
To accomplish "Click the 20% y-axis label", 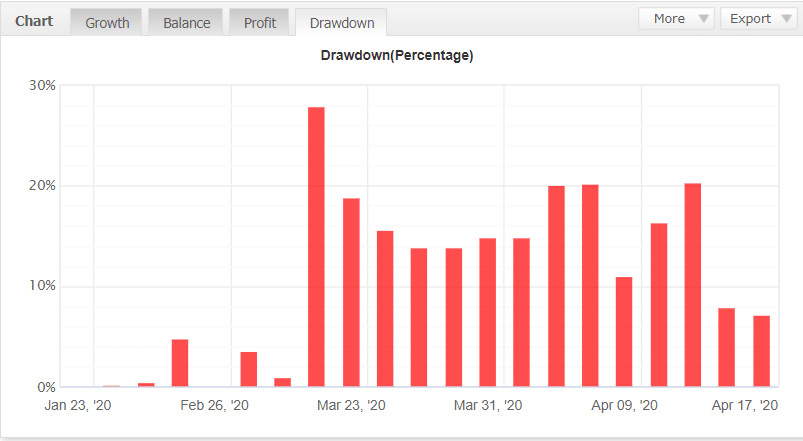I will tap(42, 186).
